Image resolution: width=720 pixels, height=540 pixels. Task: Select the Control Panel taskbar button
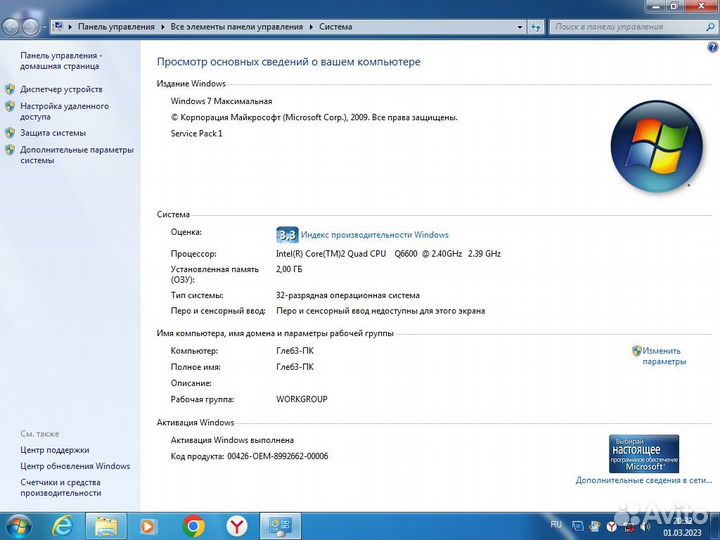tap(280, 526)
